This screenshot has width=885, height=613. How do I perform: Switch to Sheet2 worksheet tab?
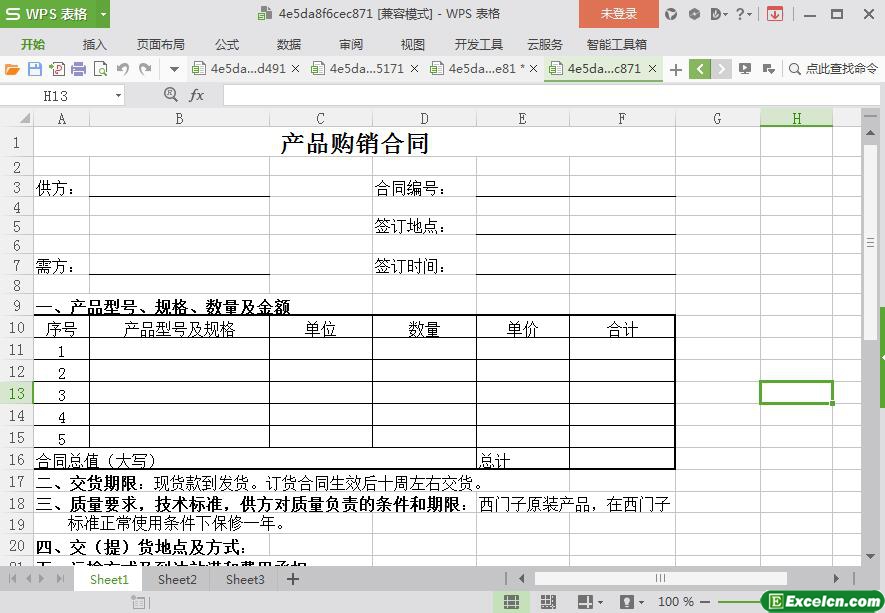(x=177, y=579)
